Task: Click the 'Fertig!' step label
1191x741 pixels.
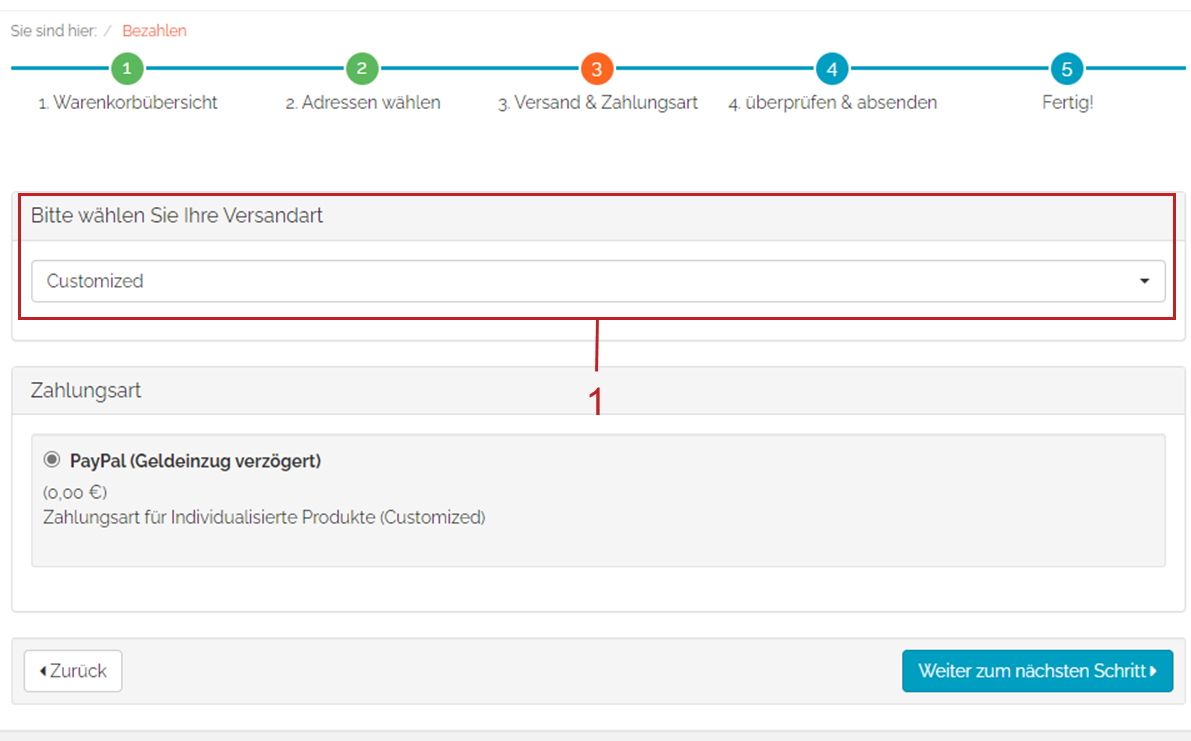Action: [1067, 103]
